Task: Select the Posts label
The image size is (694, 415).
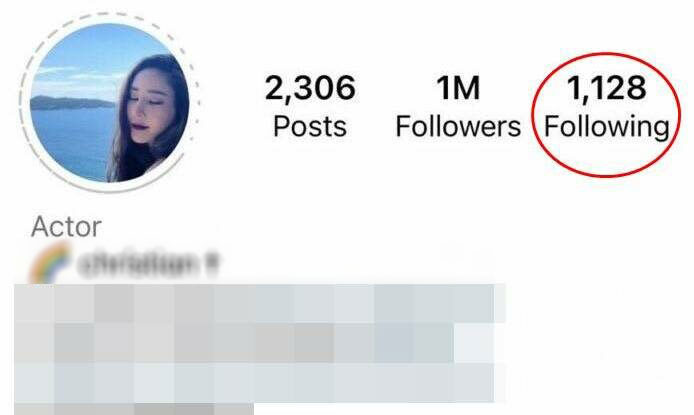Action: coord(310,127)
